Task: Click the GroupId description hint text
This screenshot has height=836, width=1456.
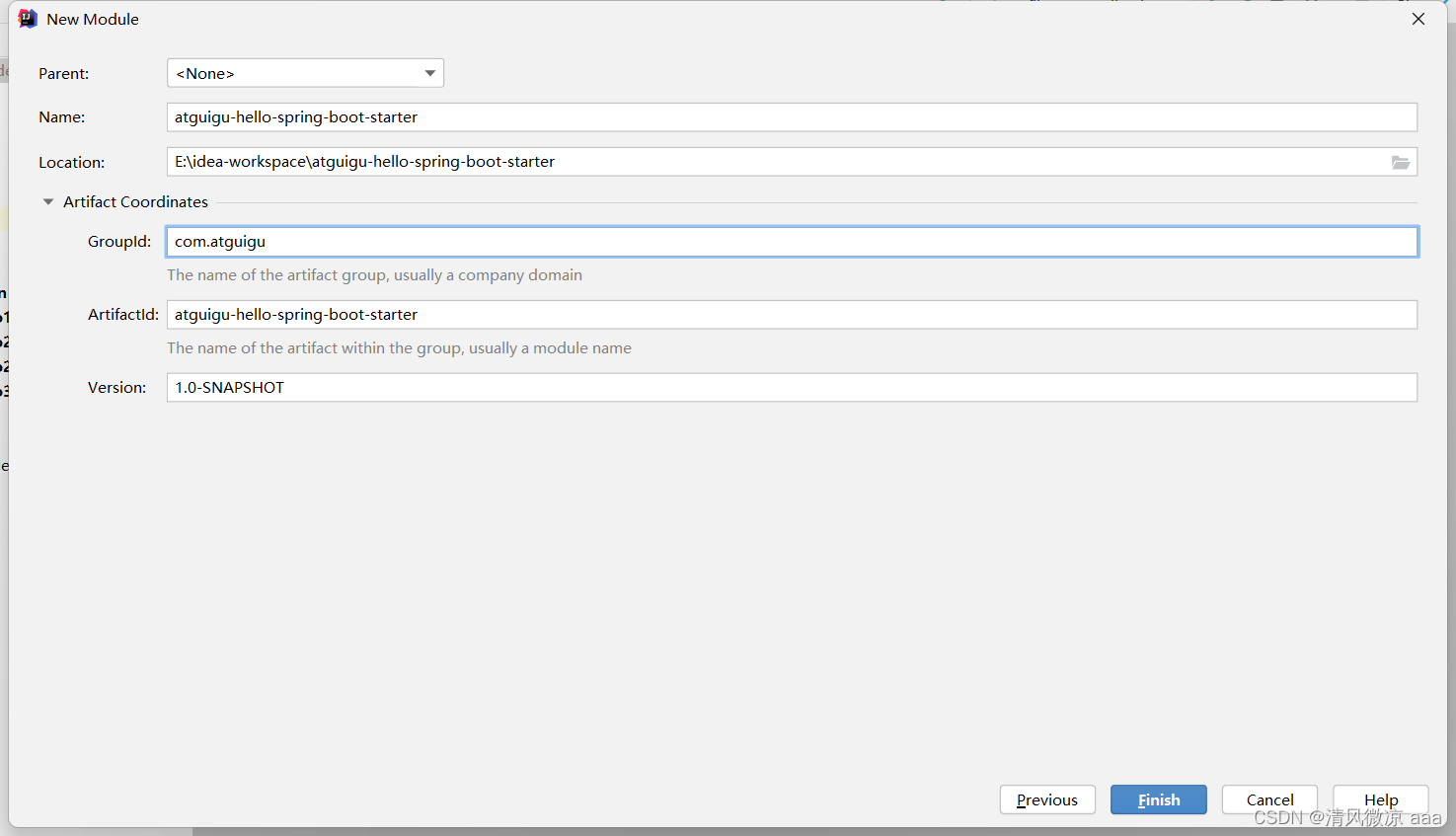Action: tap(374, 275)
